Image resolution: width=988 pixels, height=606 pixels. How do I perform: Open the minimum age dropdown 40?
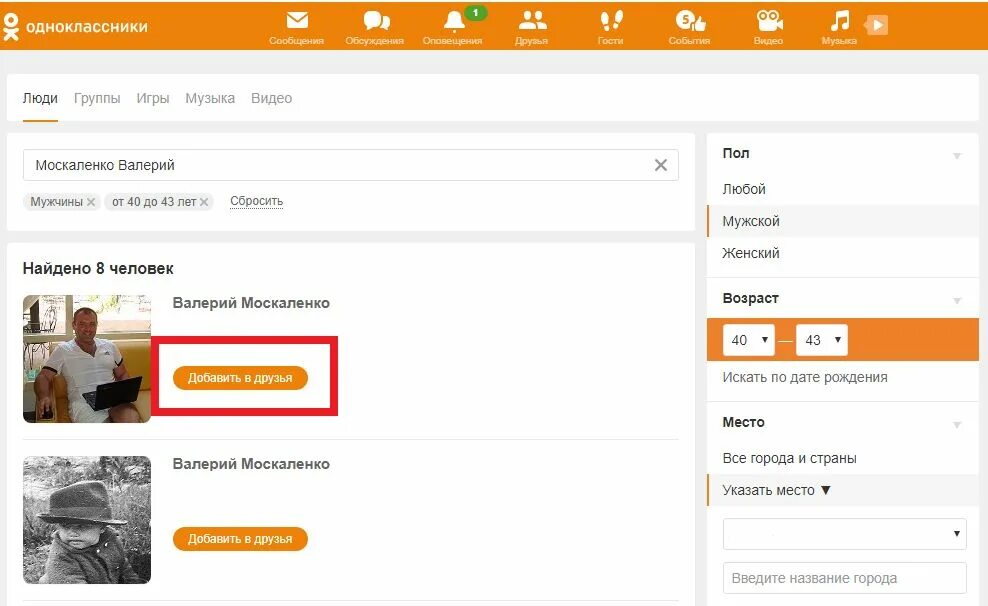[749, 340]
